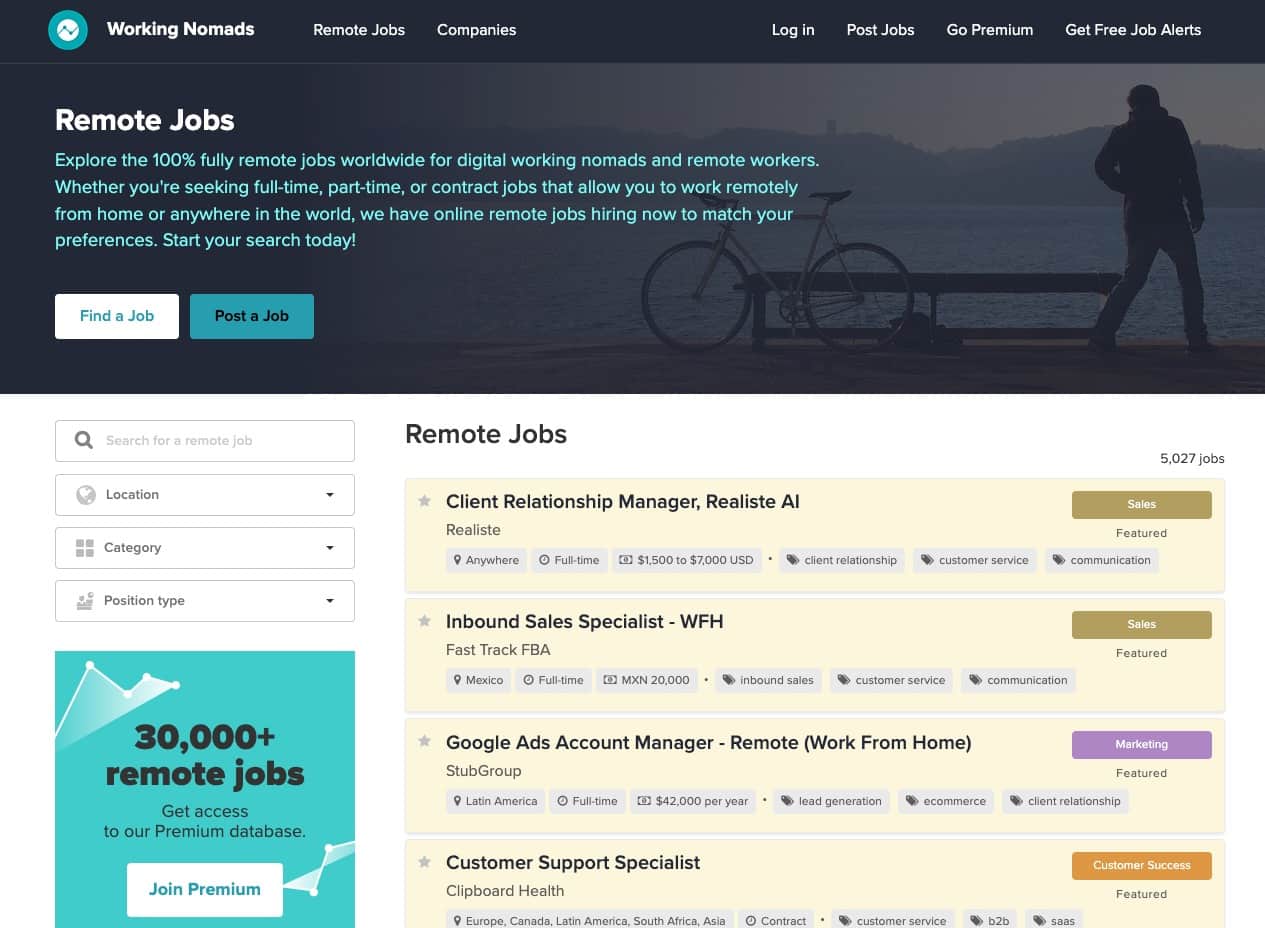This screenshot has width=1265, height=928.
Task: Click the 'client relationship' tag on Realiste job
Action: (x=841, y=560)
